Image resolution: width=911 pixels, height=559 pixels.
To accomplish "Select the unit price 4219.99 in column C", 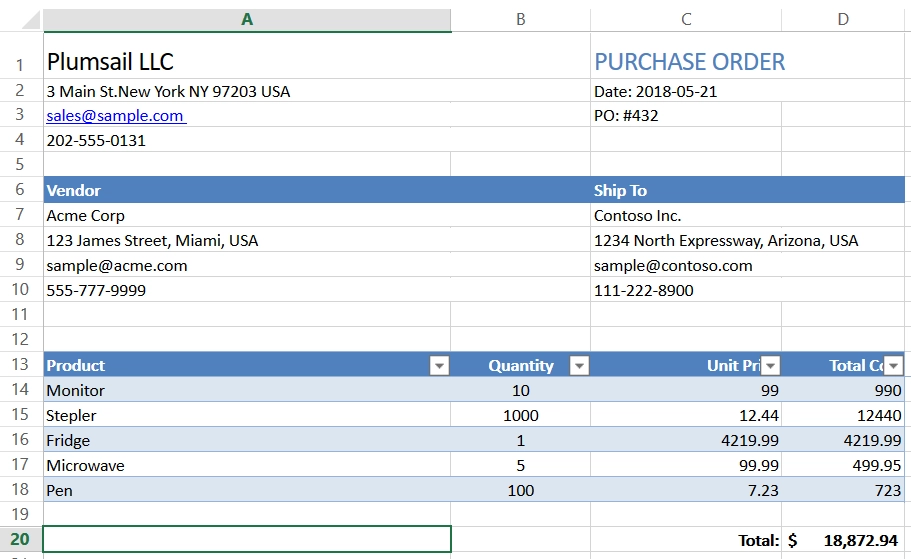I will click(686, 439).
